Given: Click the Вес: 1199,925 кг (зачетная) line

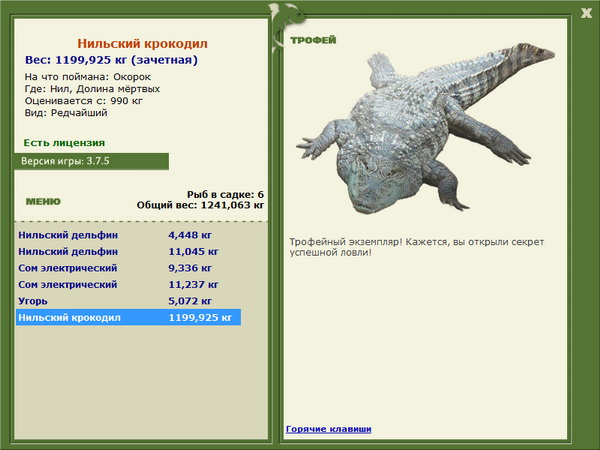Looking at the screenshot, I should click(111, 60).
